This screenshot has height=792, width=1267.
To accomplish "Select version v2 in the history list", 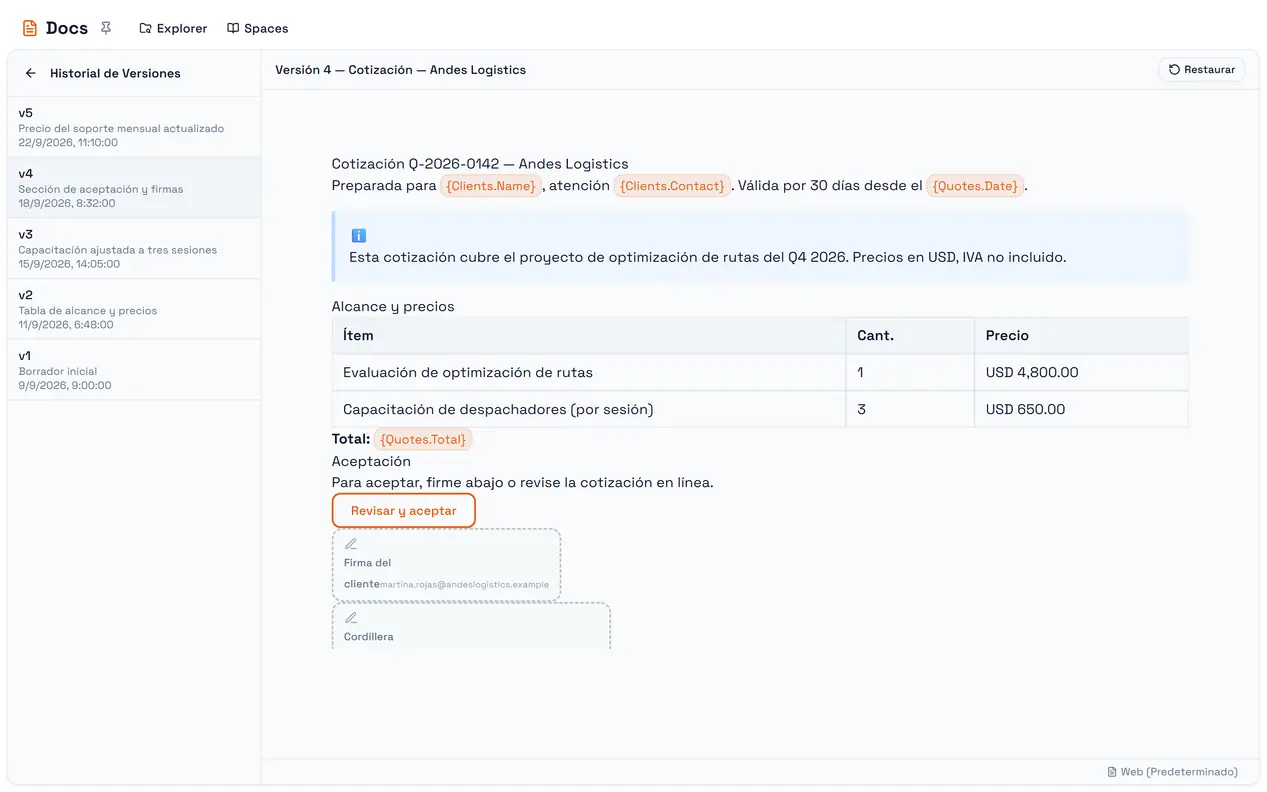I will pyautogui.click(x=134, y=309).
